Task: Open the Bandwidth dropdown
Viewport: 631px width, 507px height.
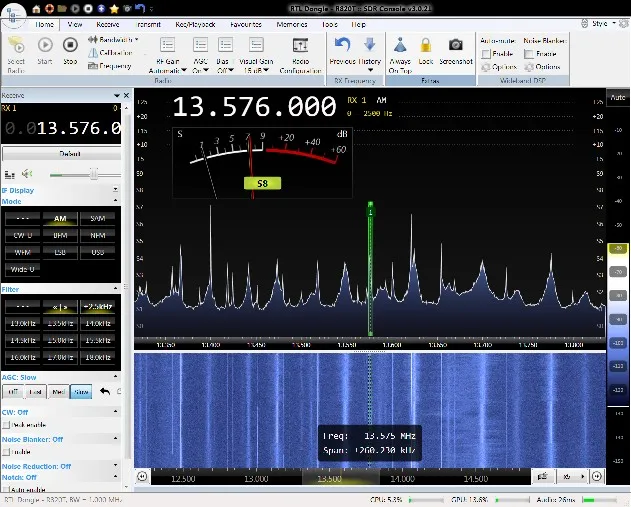Action: coord(118,40)
